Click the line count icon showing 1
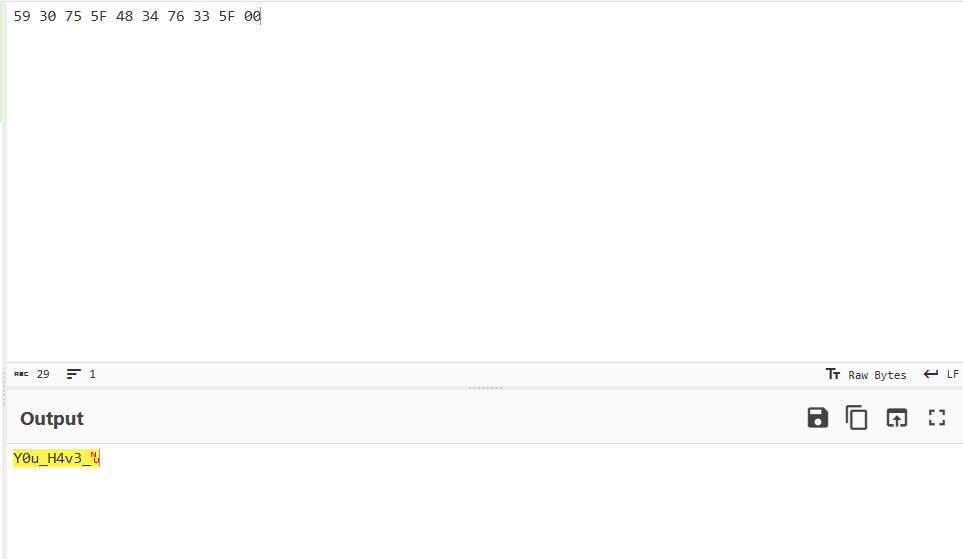The image size is (963, 559). 74,373
